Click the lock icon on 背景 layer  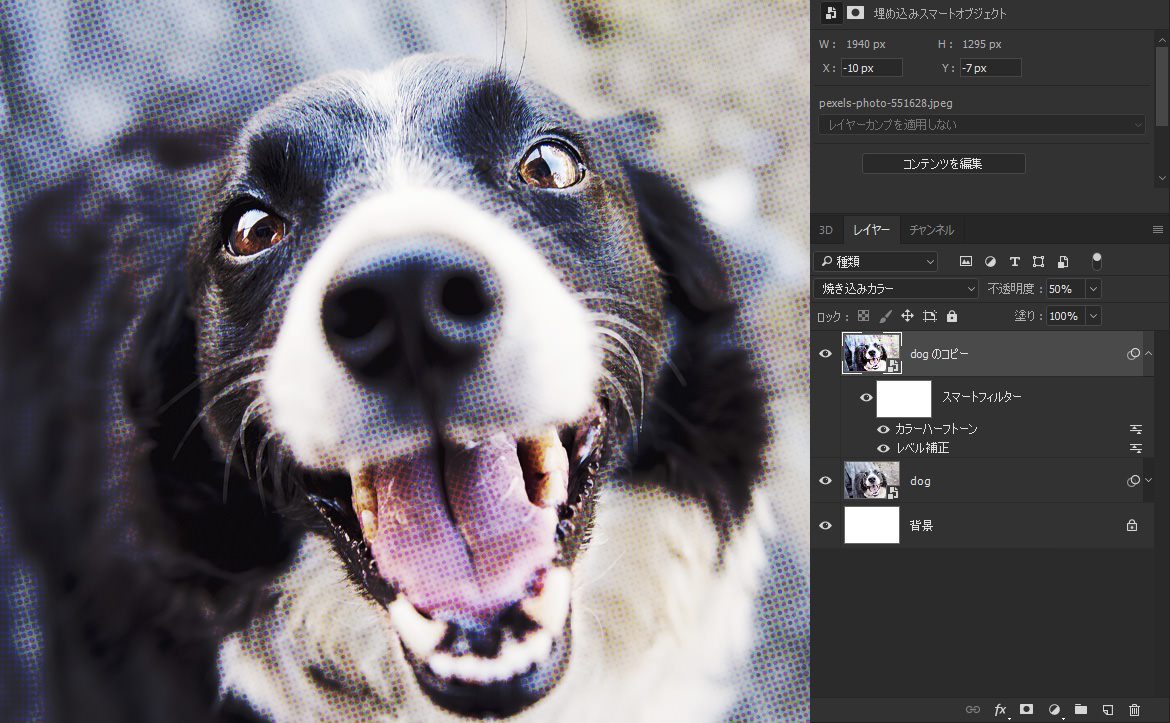pos(1132,525)
